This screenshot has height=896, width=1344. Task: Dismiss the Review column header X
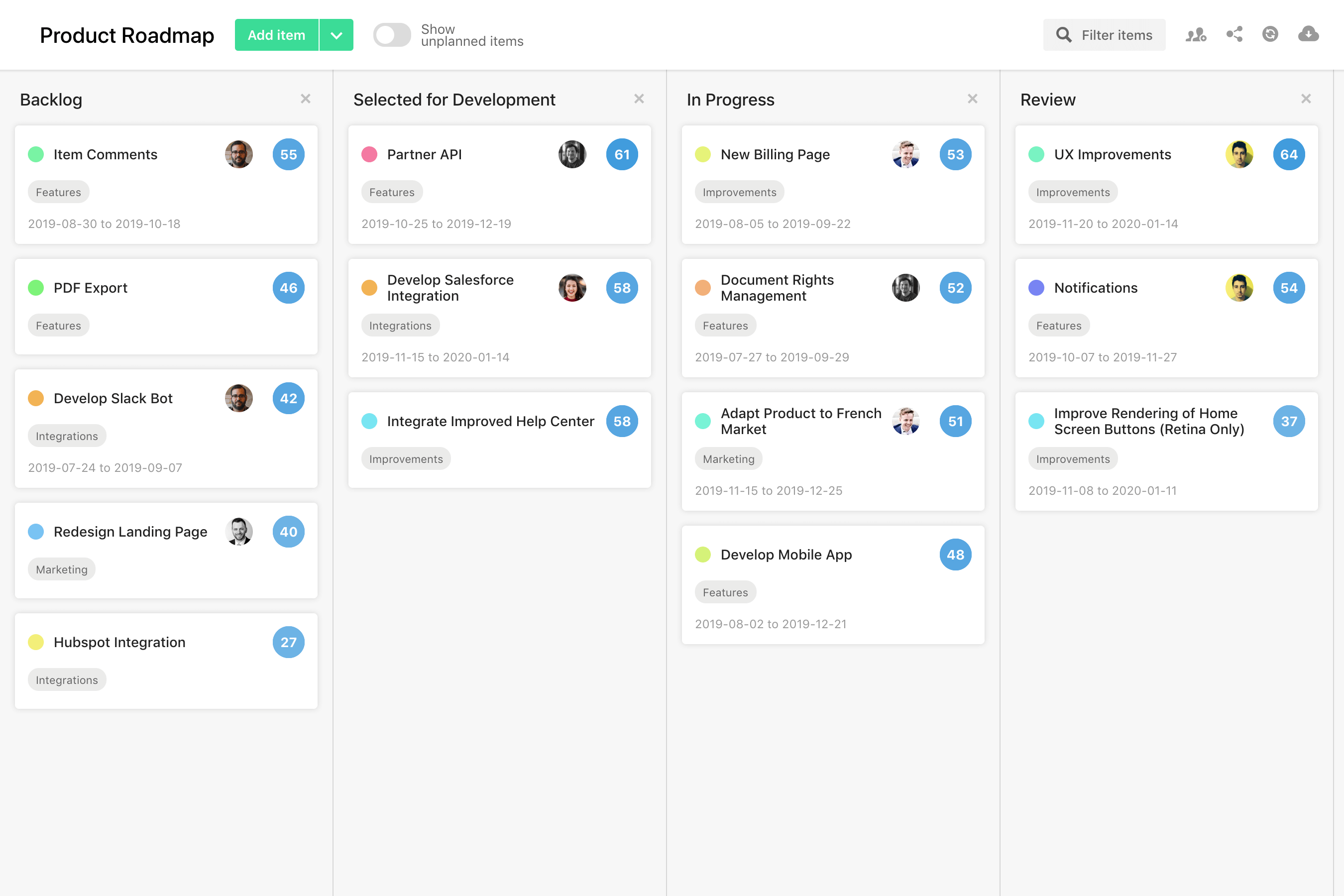(x=1306, y=98)
